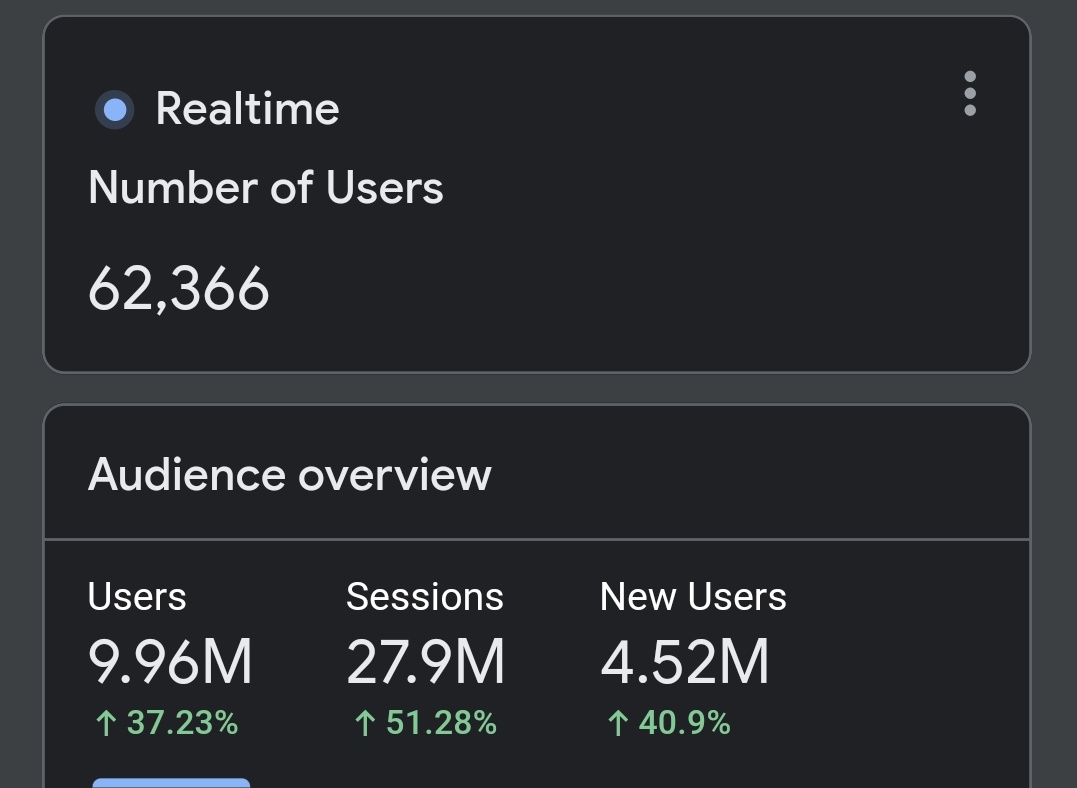Image resolution: width=1077 pixels, height=788 pixels.
Task: Click the 40.9% new users change
Action: point(668,723)
